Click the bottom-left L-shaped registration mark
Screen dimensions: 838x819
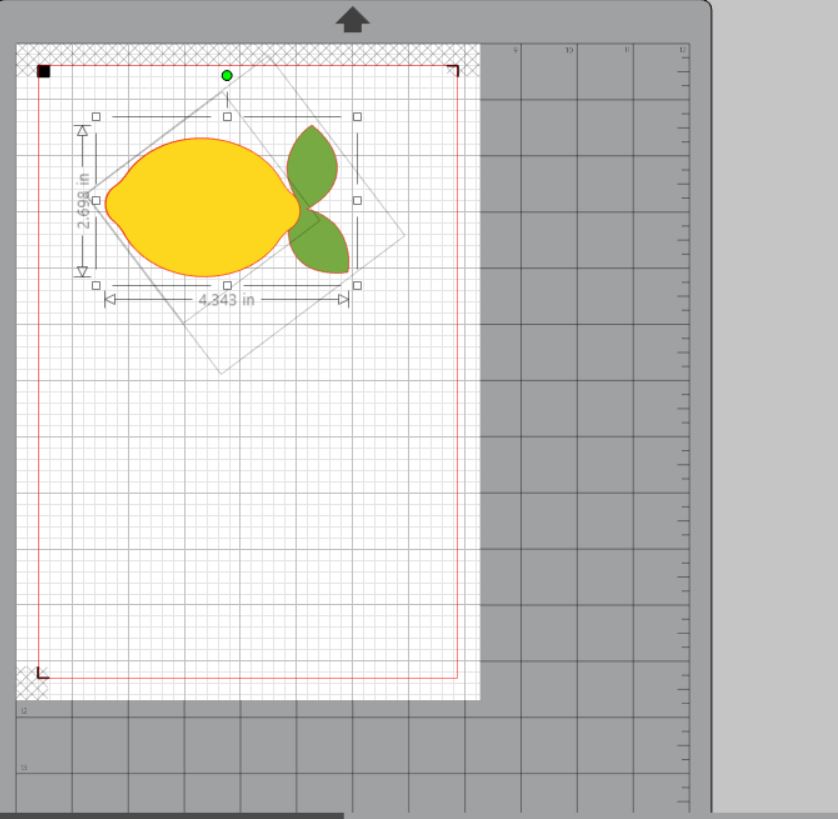point(42,673)
